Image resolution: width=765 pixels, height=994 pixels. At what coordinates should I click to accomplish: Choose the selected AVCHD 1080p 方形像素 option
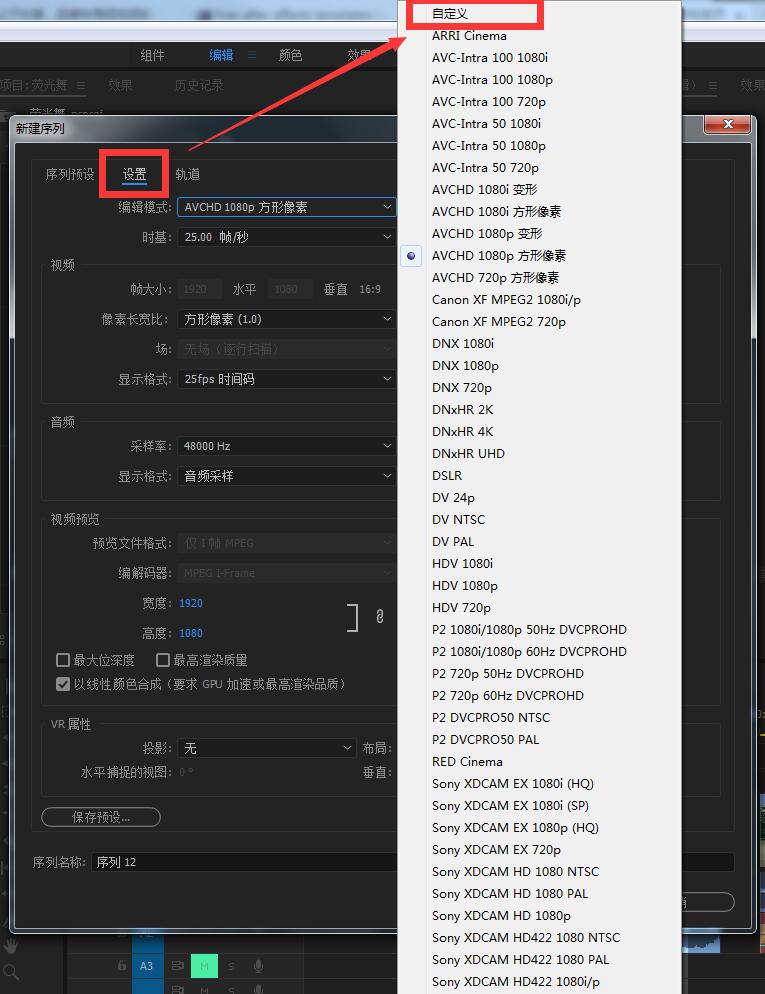pos(499,256)
